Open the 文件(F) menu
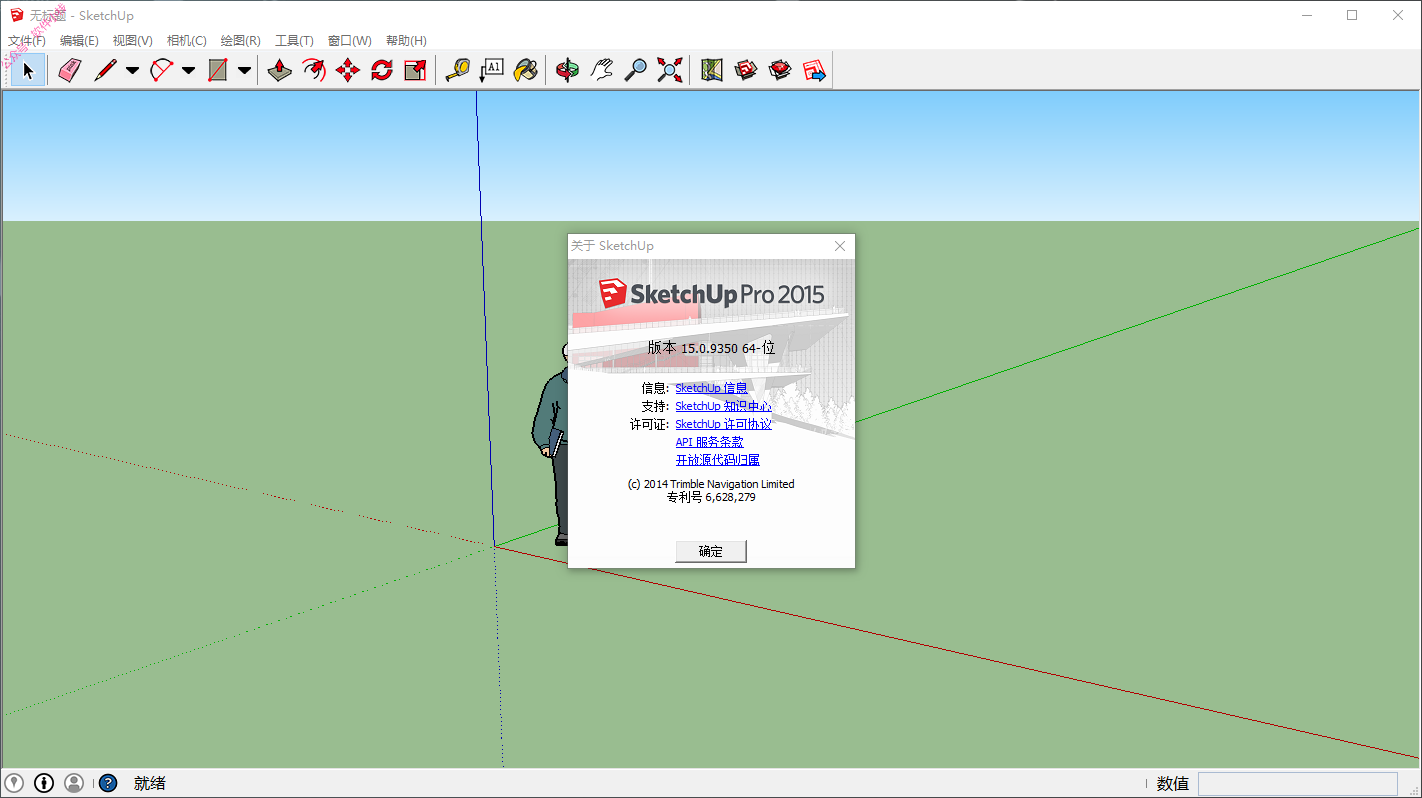The width and height of the screenshot is (1422, 798). coord(27,41)
